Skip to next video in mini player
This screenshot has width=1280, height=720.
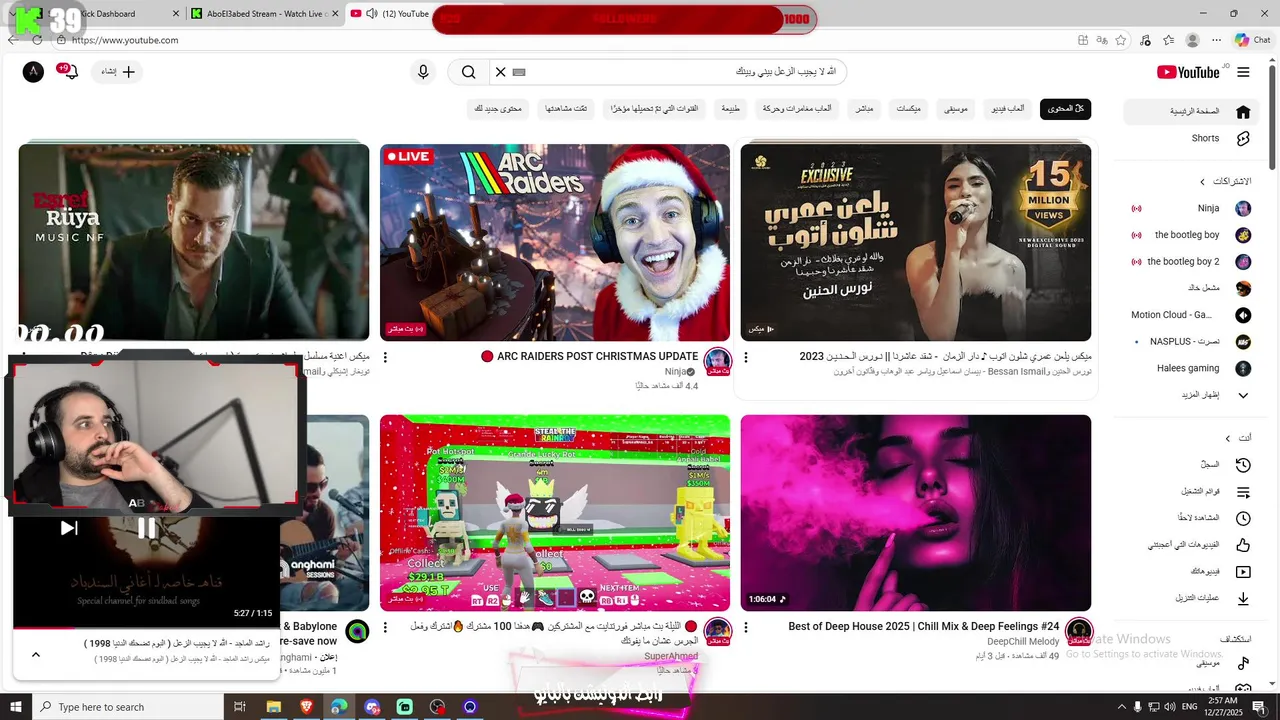pyautogui.click(x=69, y=528)
